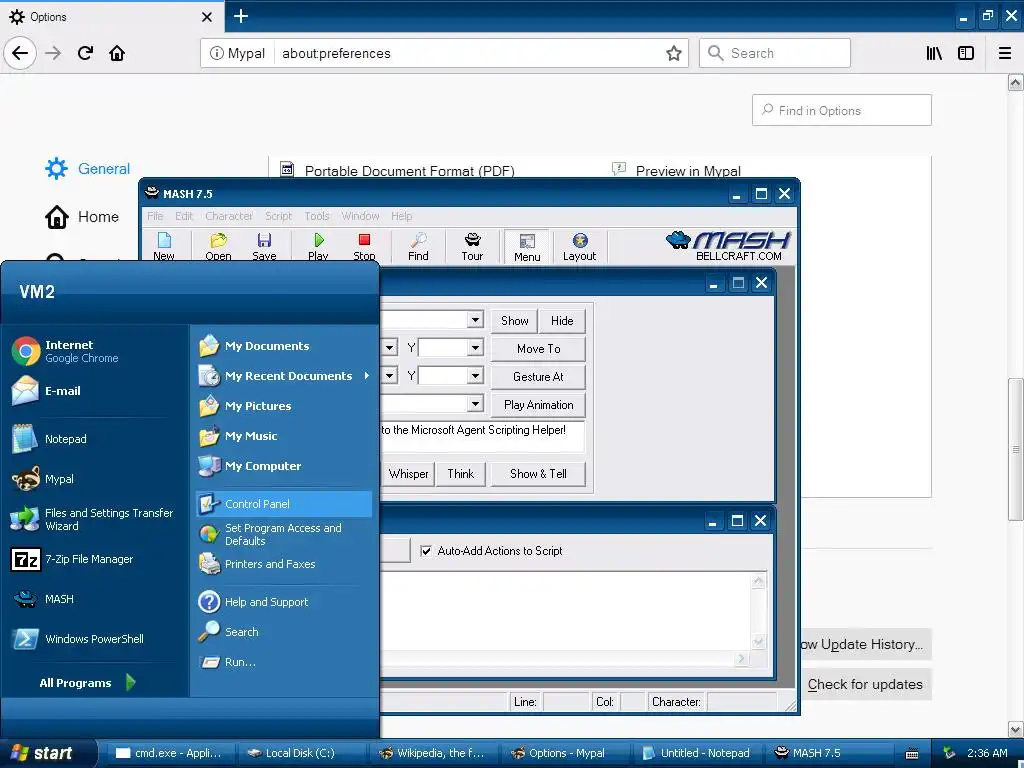Open the Tools menu in MASH
1024x768 pixels.
coord(317,216)
